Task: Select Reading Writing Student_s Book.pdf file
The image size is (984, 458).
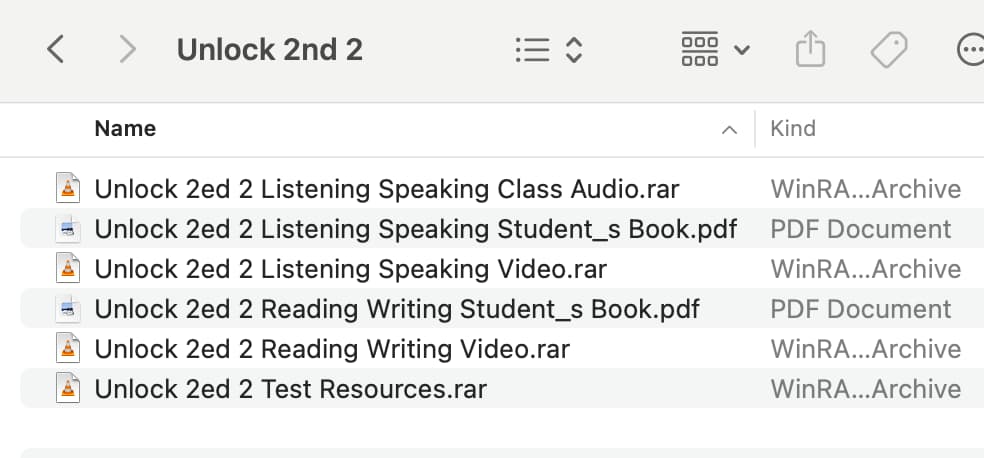Action: click(x=502, y=309)
